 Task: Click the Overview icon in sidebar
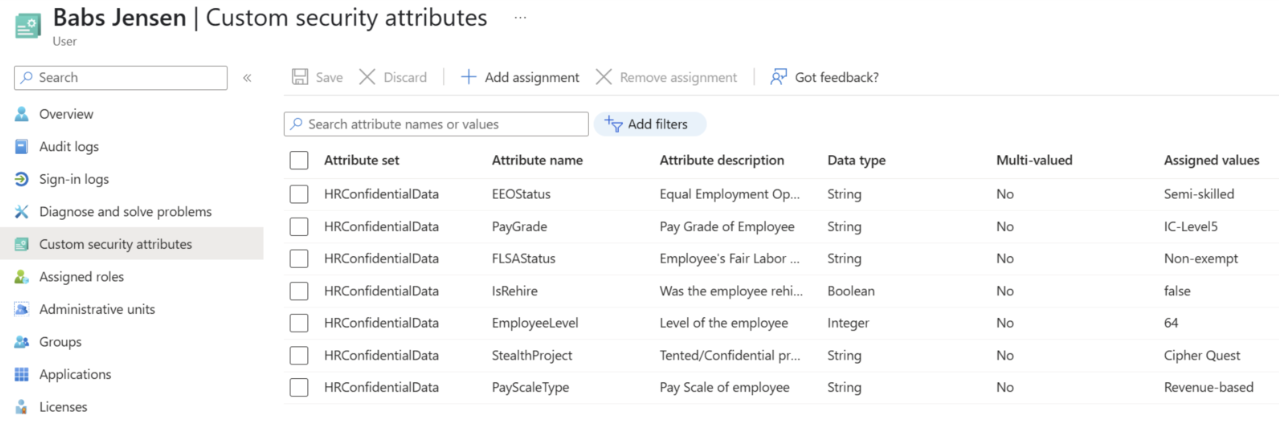point(22,114)
